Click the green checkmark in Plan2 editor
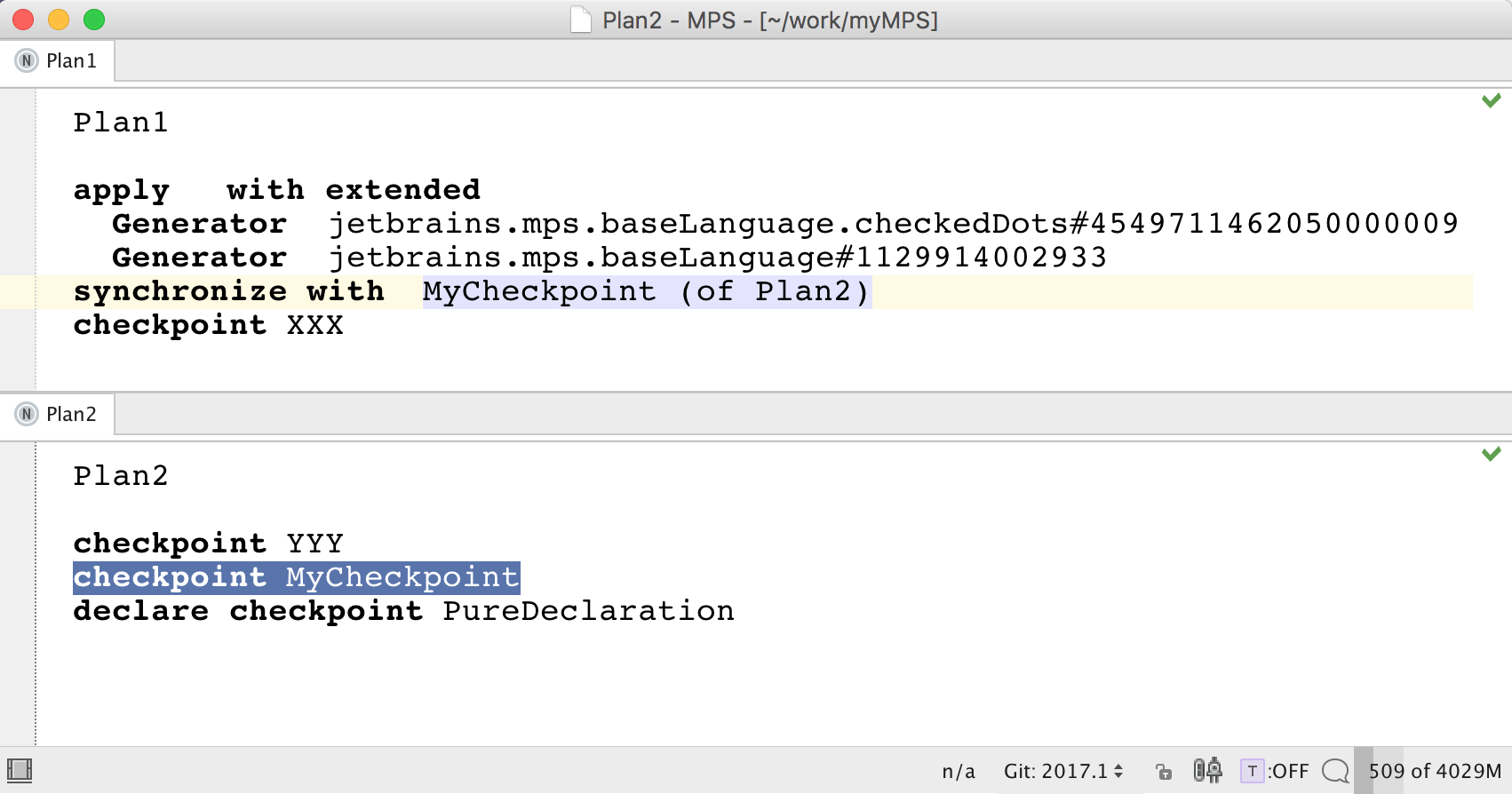This screenshot has width=1512, height=794. [1491, 454]
